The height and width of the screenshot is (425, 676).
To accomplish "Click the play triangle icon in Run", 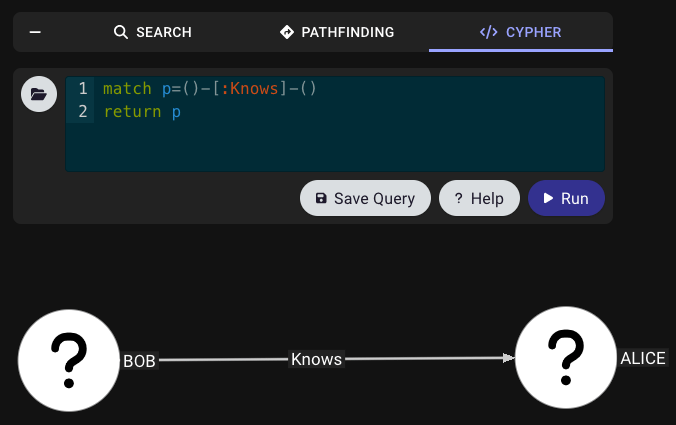I will pyautogui.click(x=548, y=198).
